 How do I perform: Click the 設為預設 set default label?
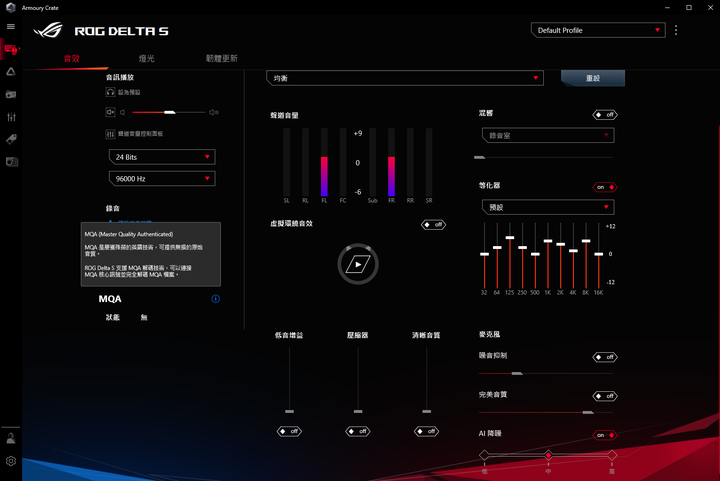129,92
